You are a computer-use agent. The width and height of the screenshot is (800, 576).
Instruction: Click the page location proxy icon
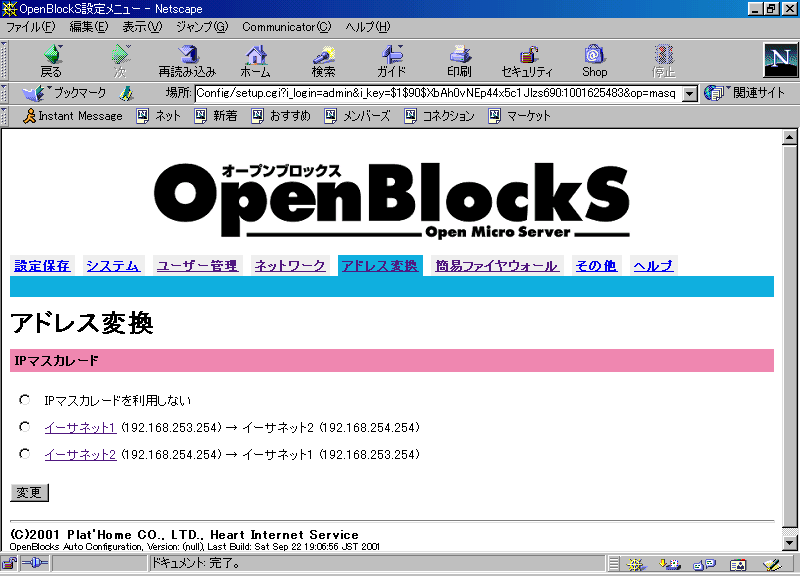[126, 93]
